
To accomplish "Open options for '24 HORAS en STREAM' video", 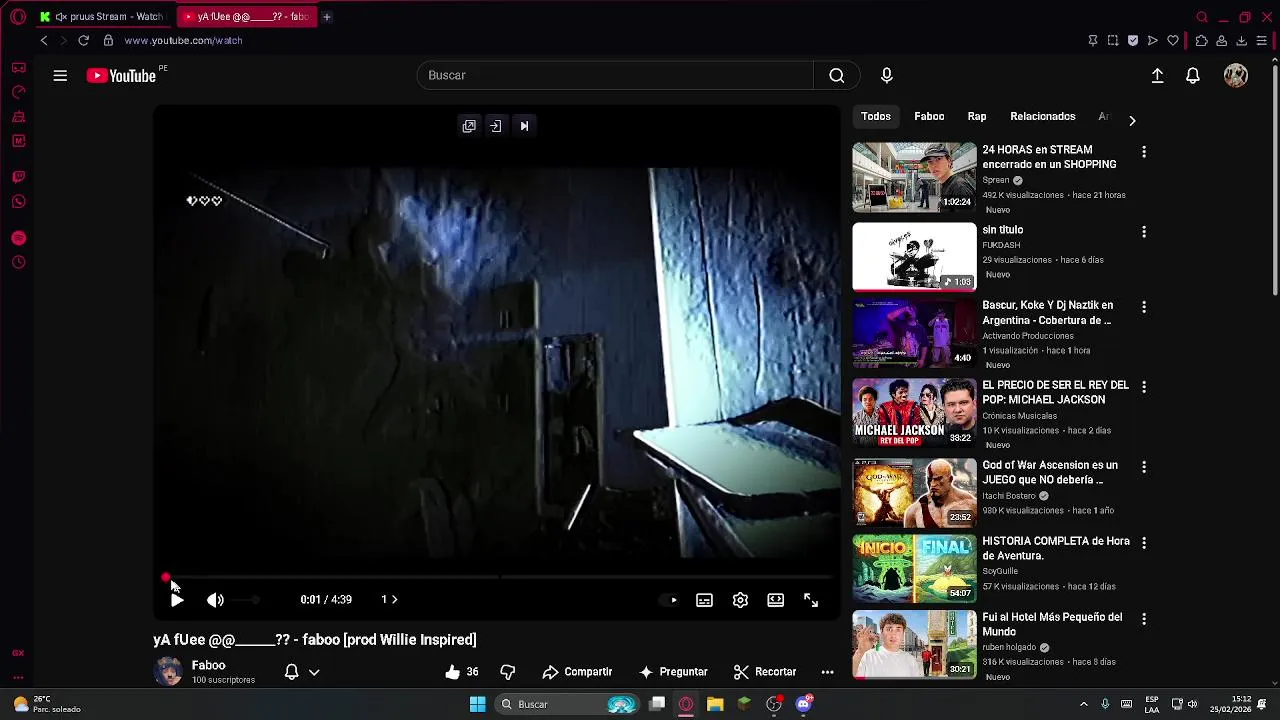I will 1144,152.
